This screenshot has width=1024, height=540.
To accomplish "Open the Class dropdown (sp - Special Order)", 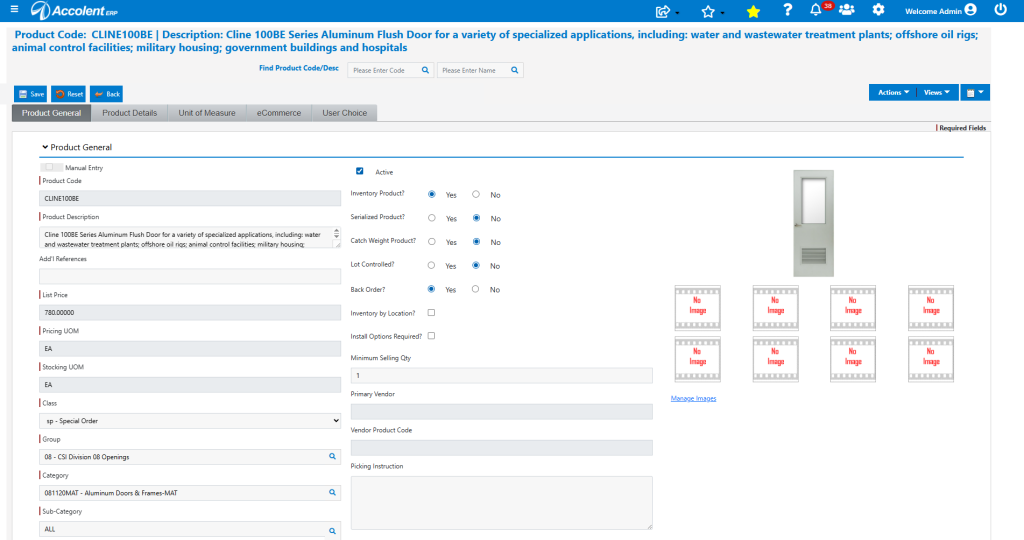I will point(190,421).
